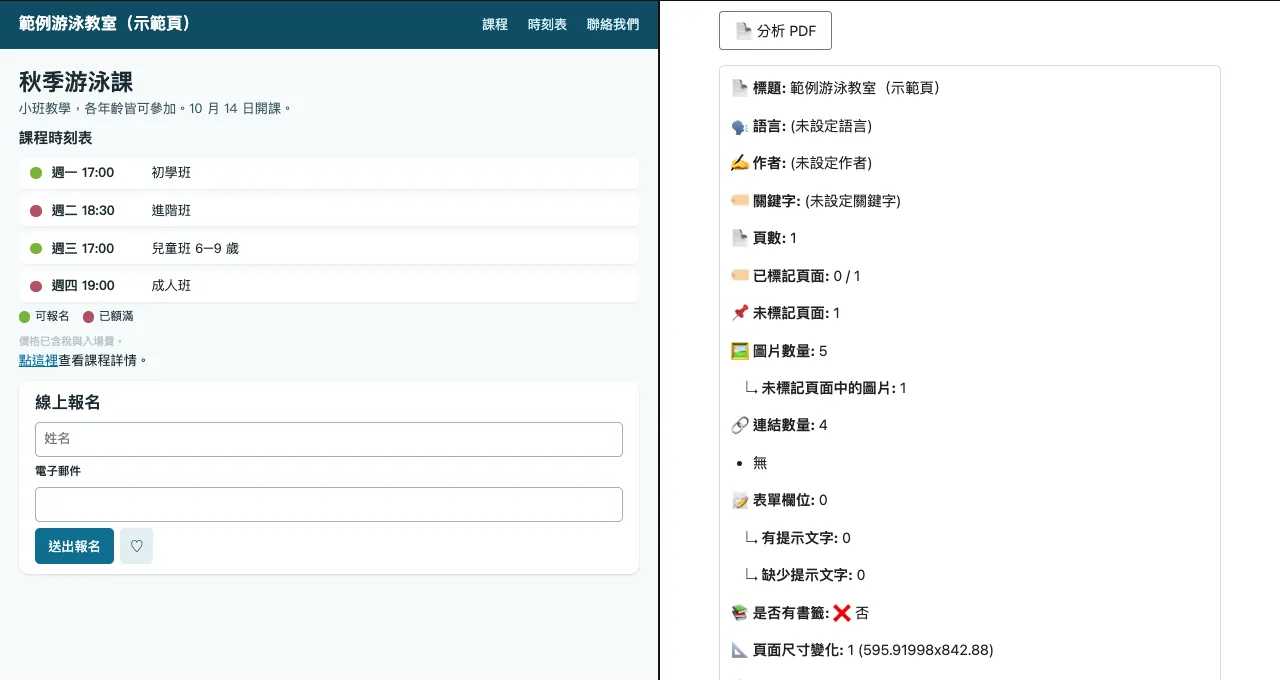
Task: Click the green dot for 週一 17:00
Action: [x=36, y=173]
